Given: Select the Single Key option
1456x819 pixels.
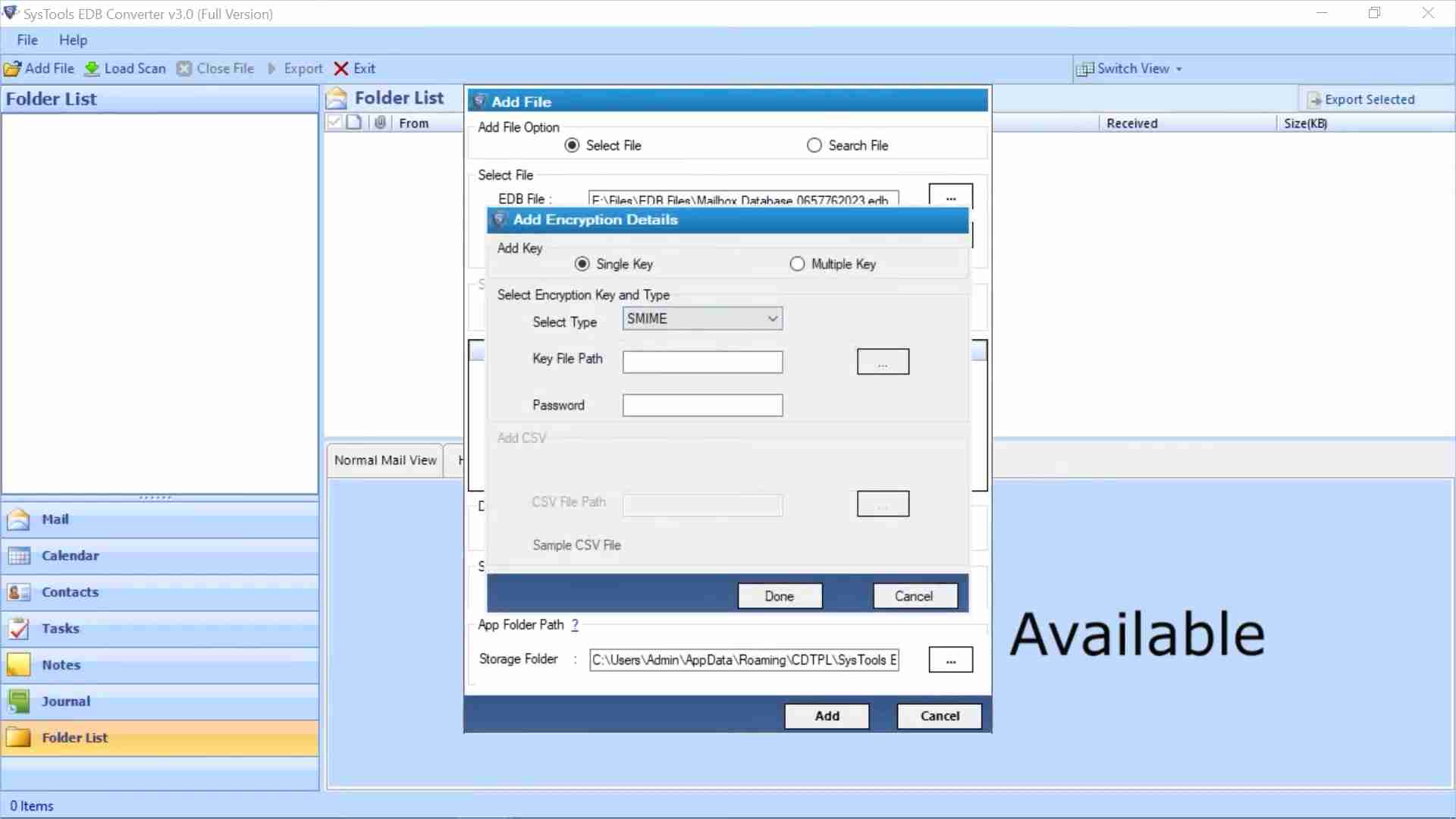Looking at the screenshot, I should (x=582, y=263).
